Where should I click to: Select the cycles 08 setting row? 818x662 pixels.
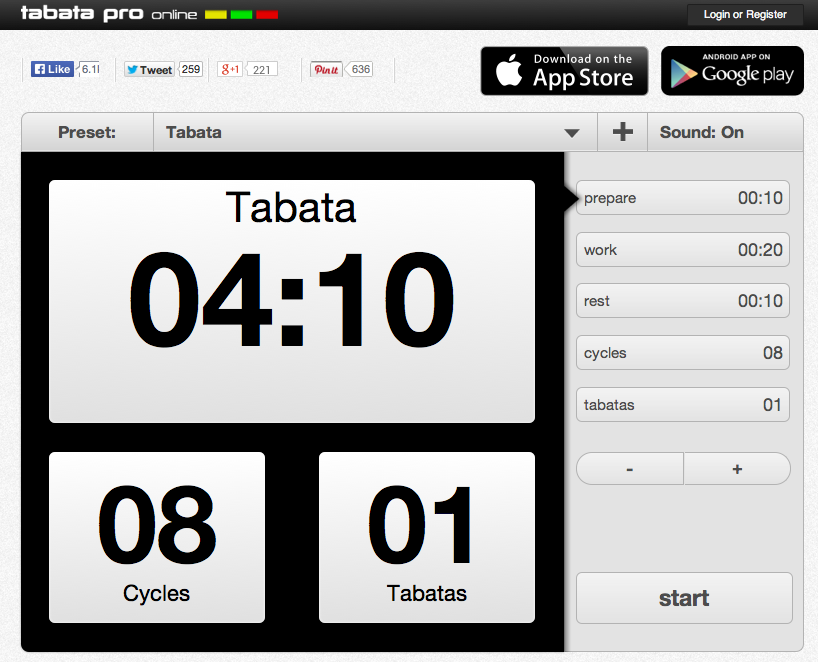pos(683,353)
